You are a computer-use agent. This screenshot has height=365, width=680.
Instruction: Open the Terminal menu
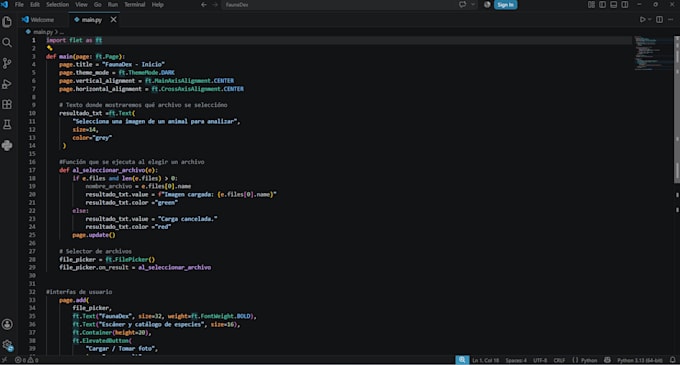pos(134,5)
